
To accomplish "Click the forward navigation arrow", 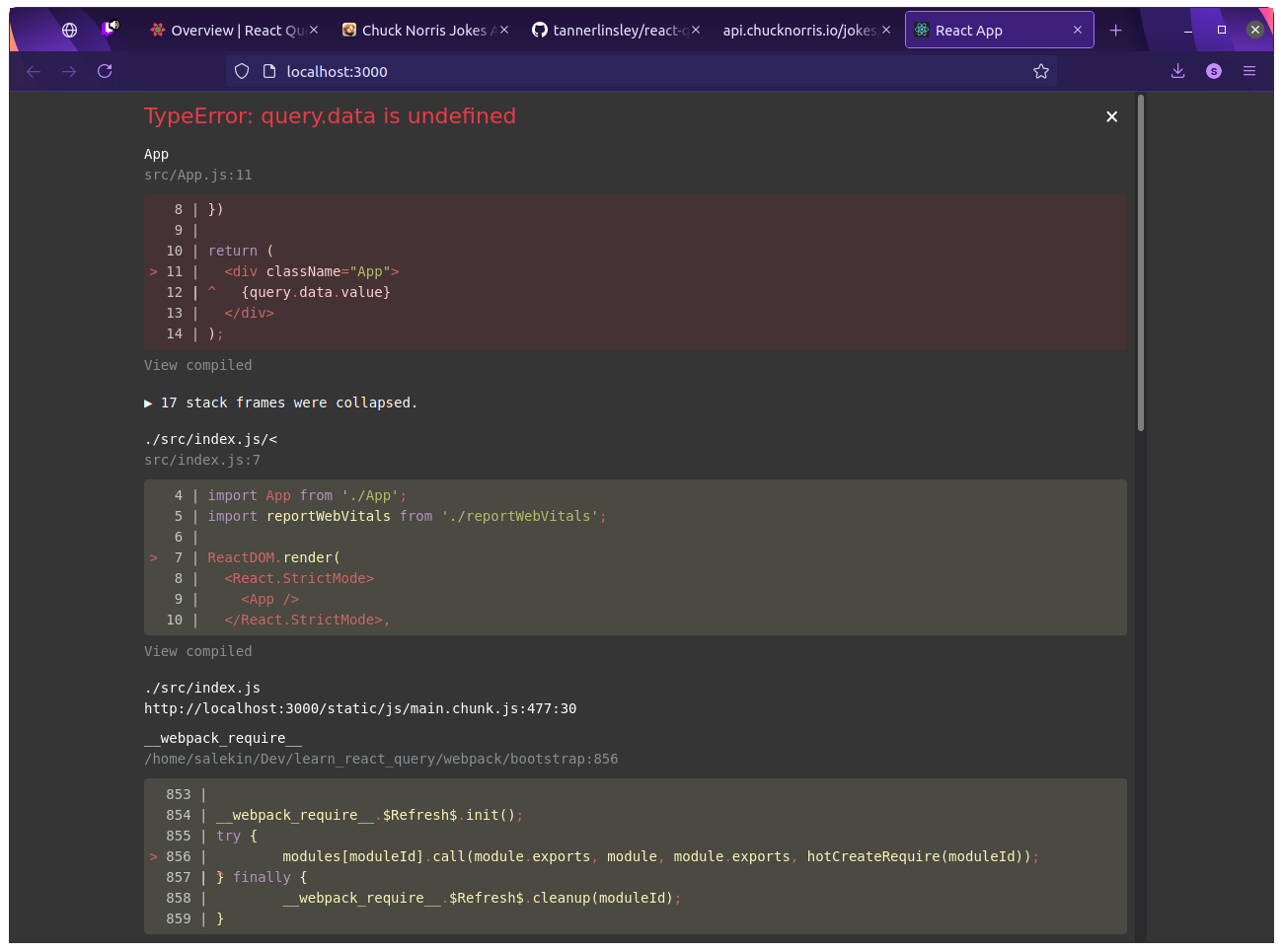I will point(68,70).
